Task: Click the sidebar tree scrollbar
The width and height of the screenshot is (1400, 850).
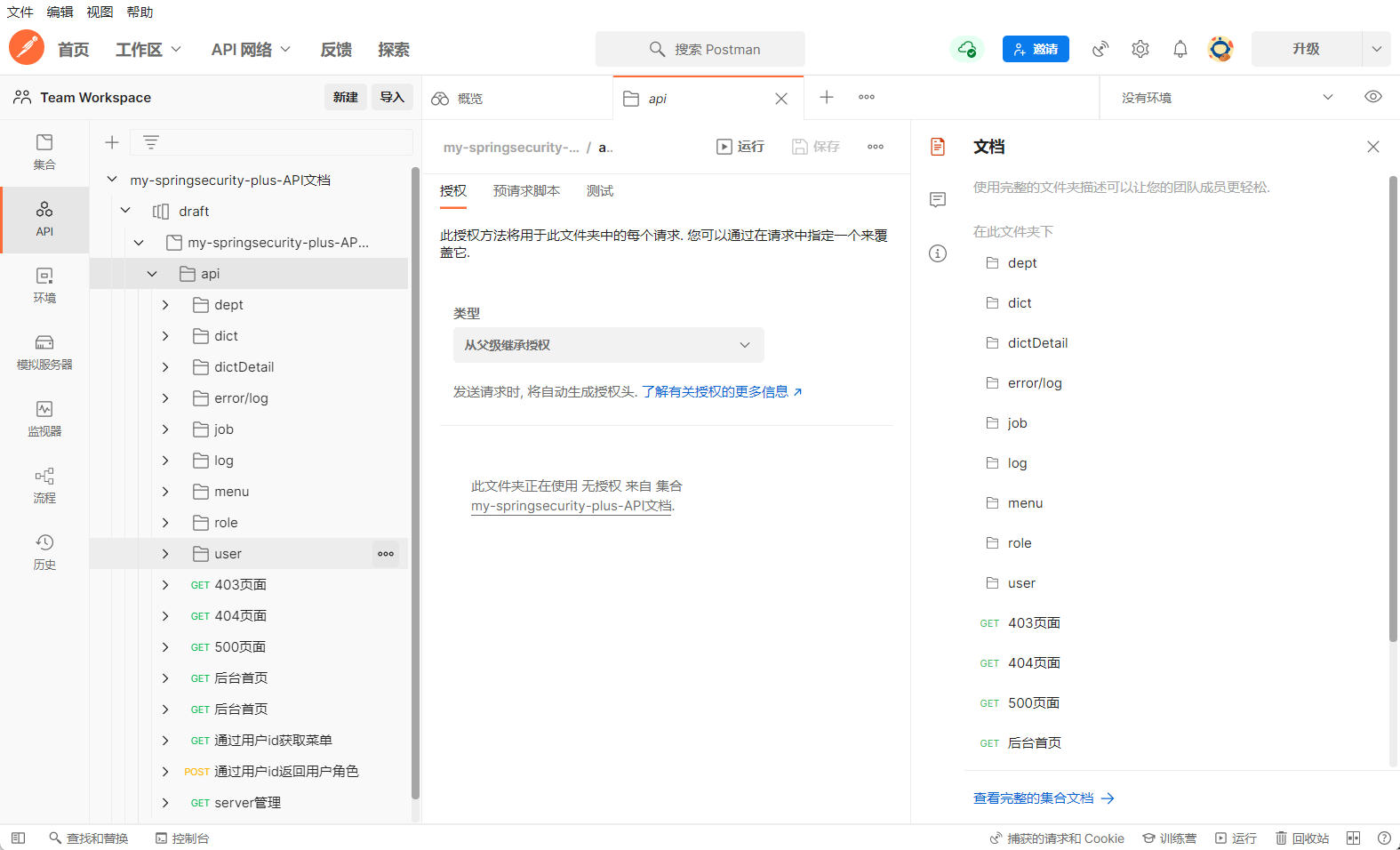Action: point(415,483)
